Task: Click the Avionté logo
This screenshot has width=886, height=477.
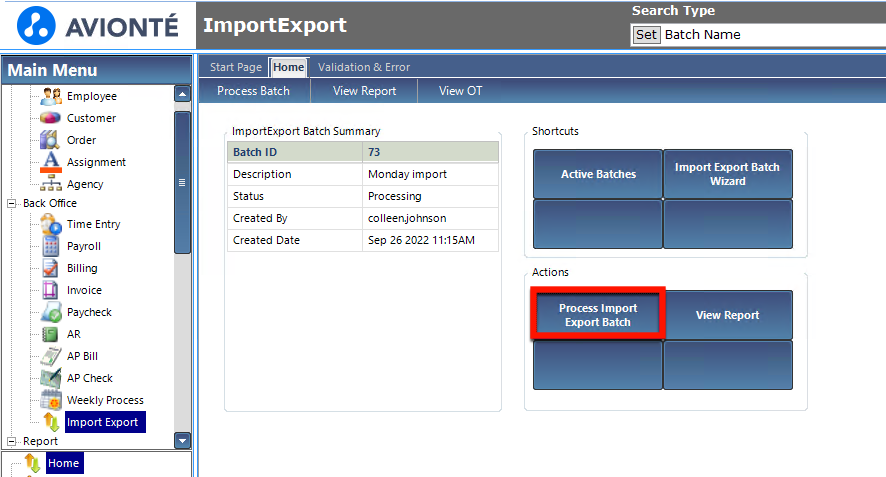Action: 98,25
